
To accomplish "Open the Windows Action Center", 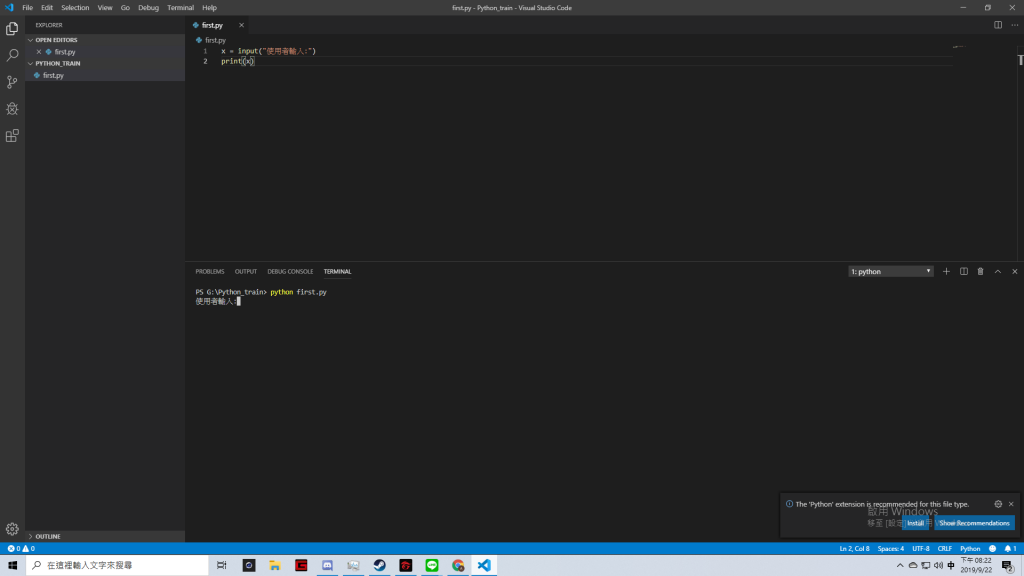I will click(x=1008, y=566).
